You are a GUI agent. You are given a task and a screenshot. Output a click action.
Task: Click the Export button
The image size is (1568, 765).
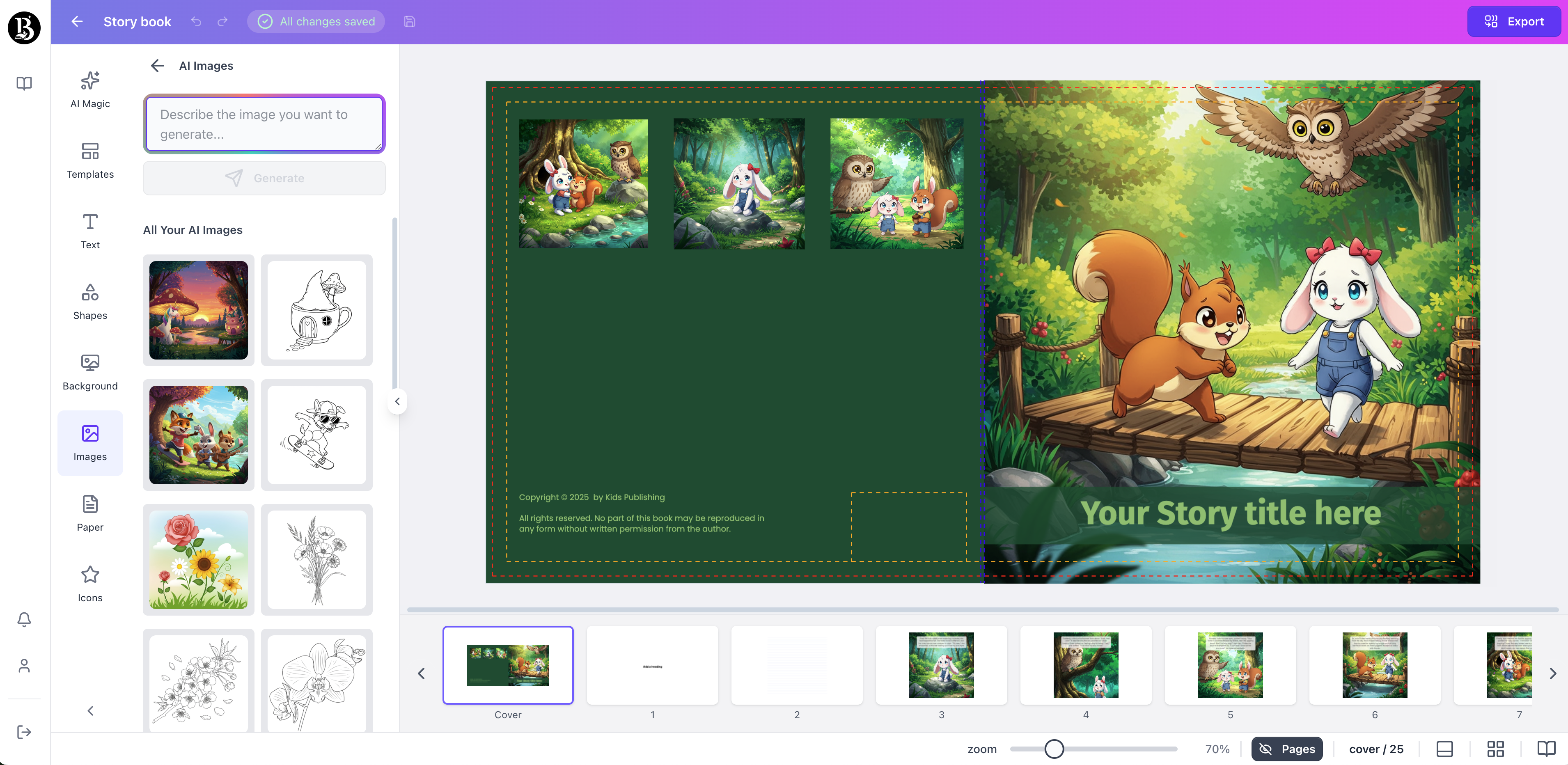pyautogui.click(x=1514, y=21)
